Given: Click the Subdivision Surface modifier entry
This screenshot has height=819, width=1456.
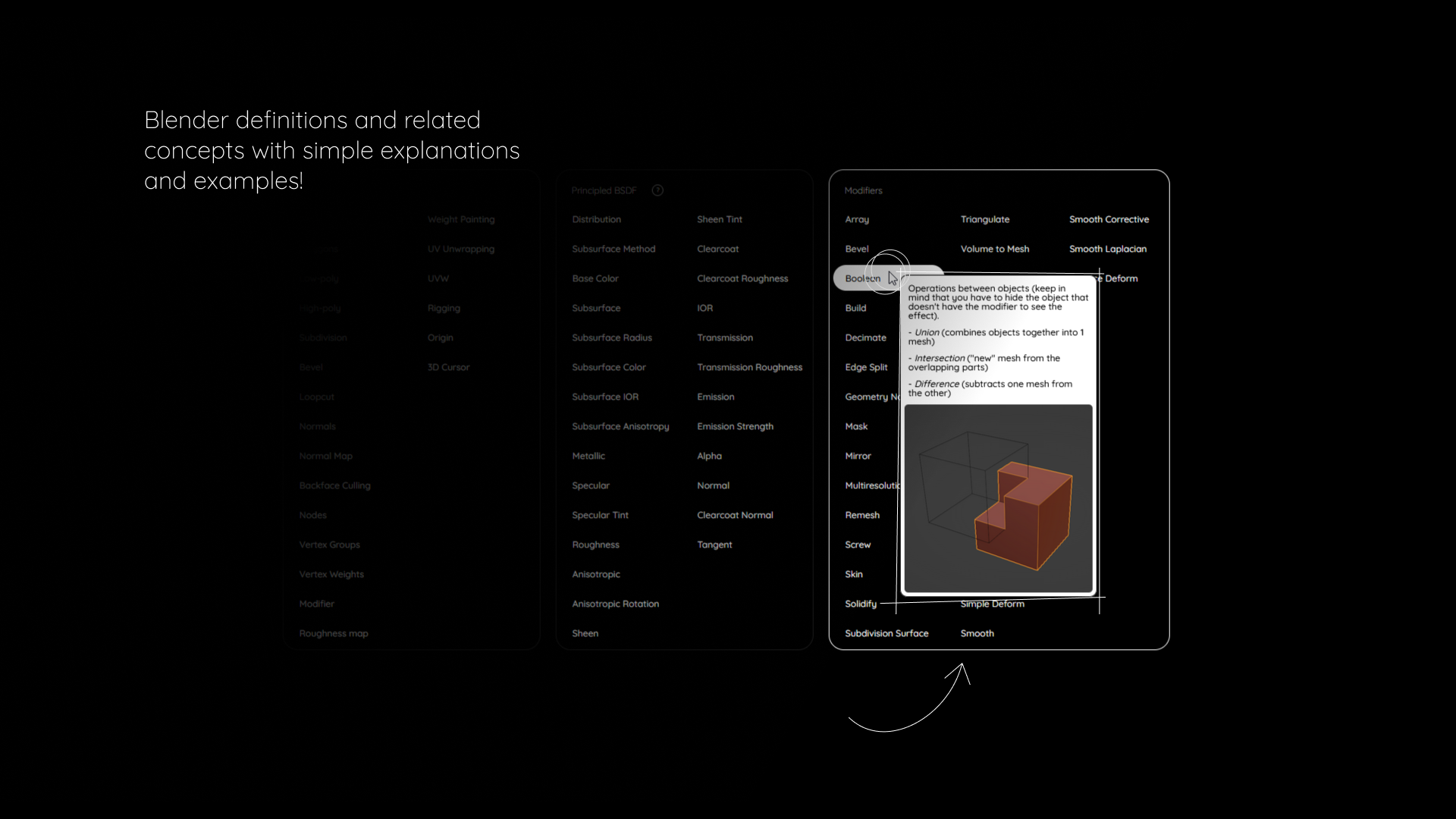Looking at the screenshot, I should 886,633.
